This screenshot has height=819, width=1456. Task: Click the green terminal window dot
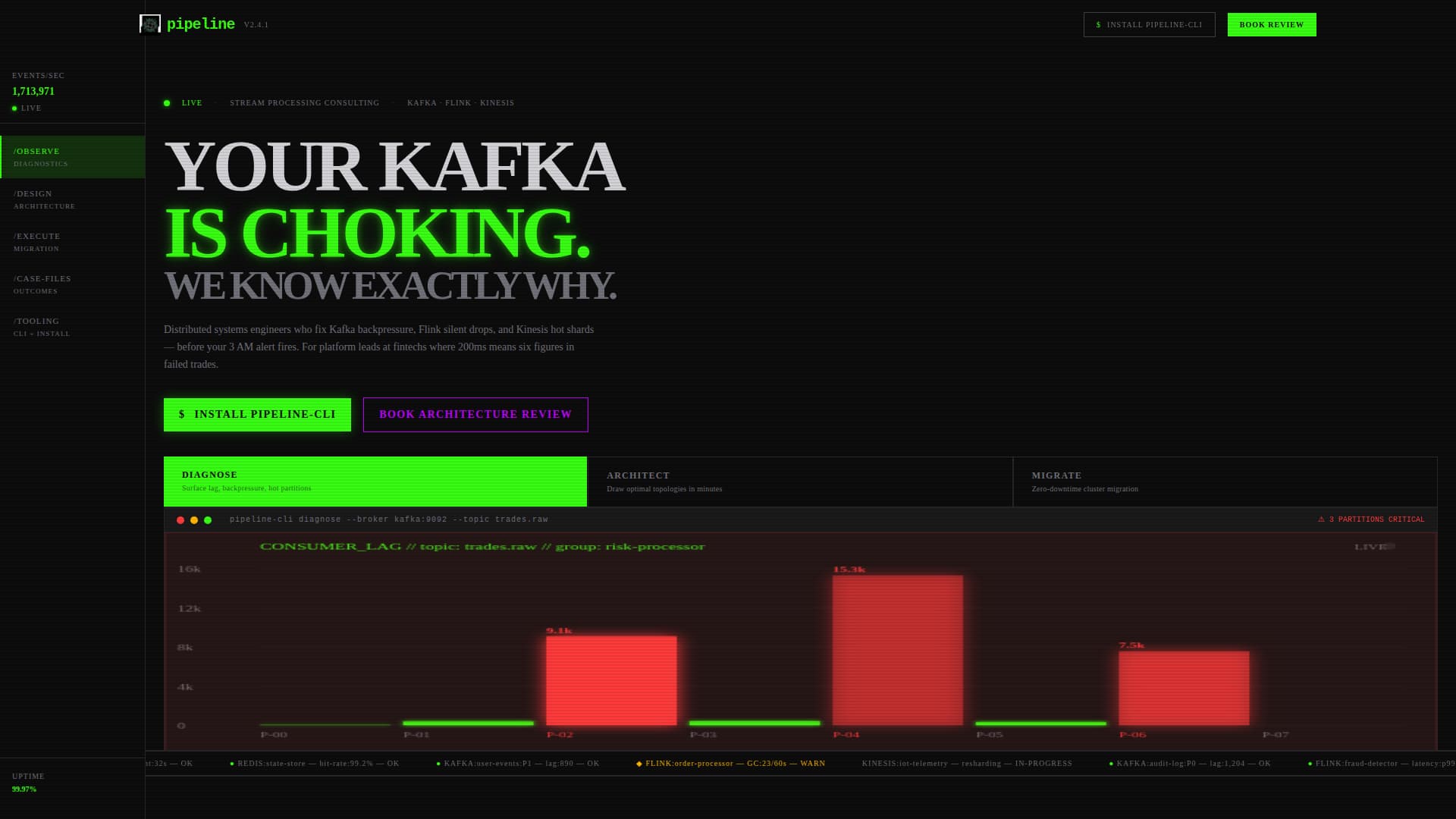pos(208,520)
